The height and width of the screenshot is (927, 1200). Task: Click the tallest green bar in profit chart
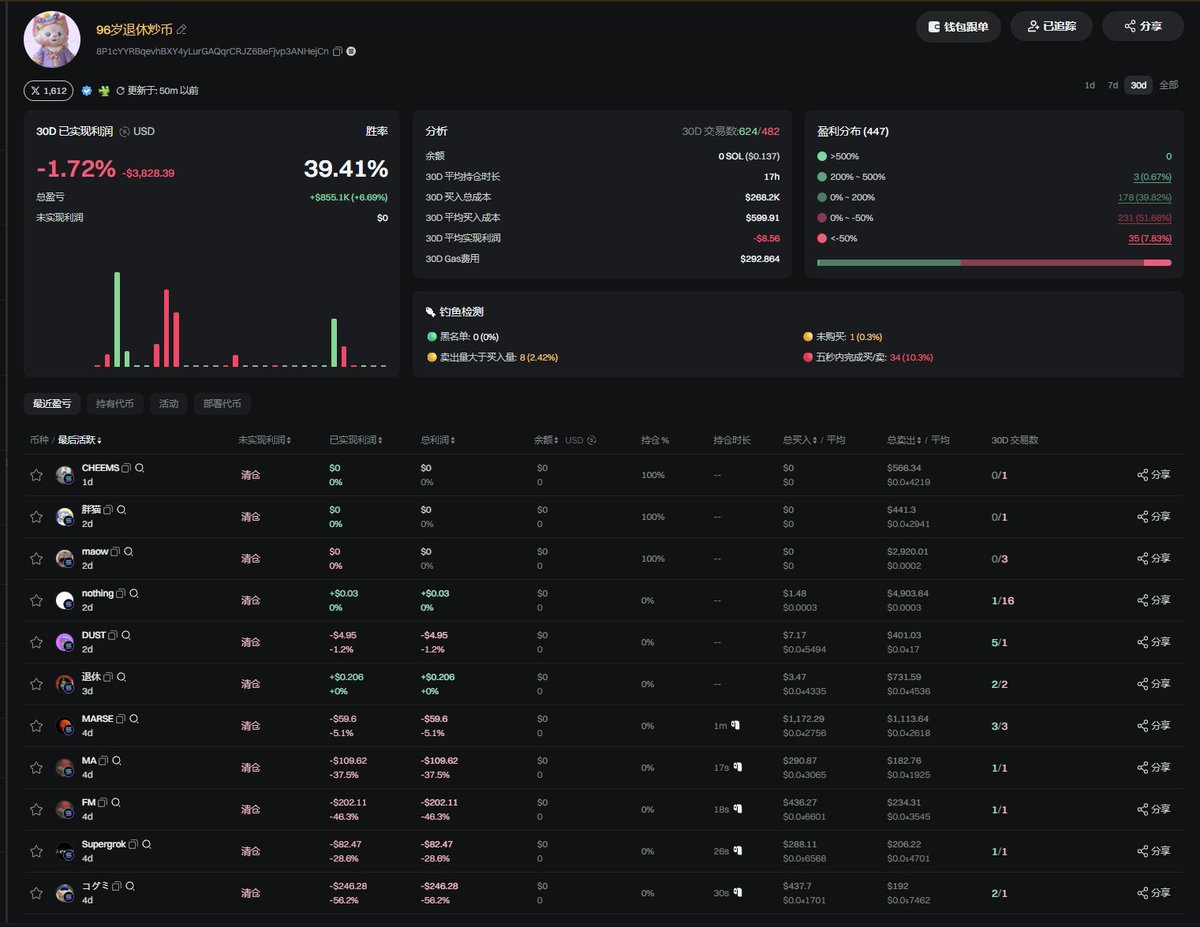click(117, 319)
